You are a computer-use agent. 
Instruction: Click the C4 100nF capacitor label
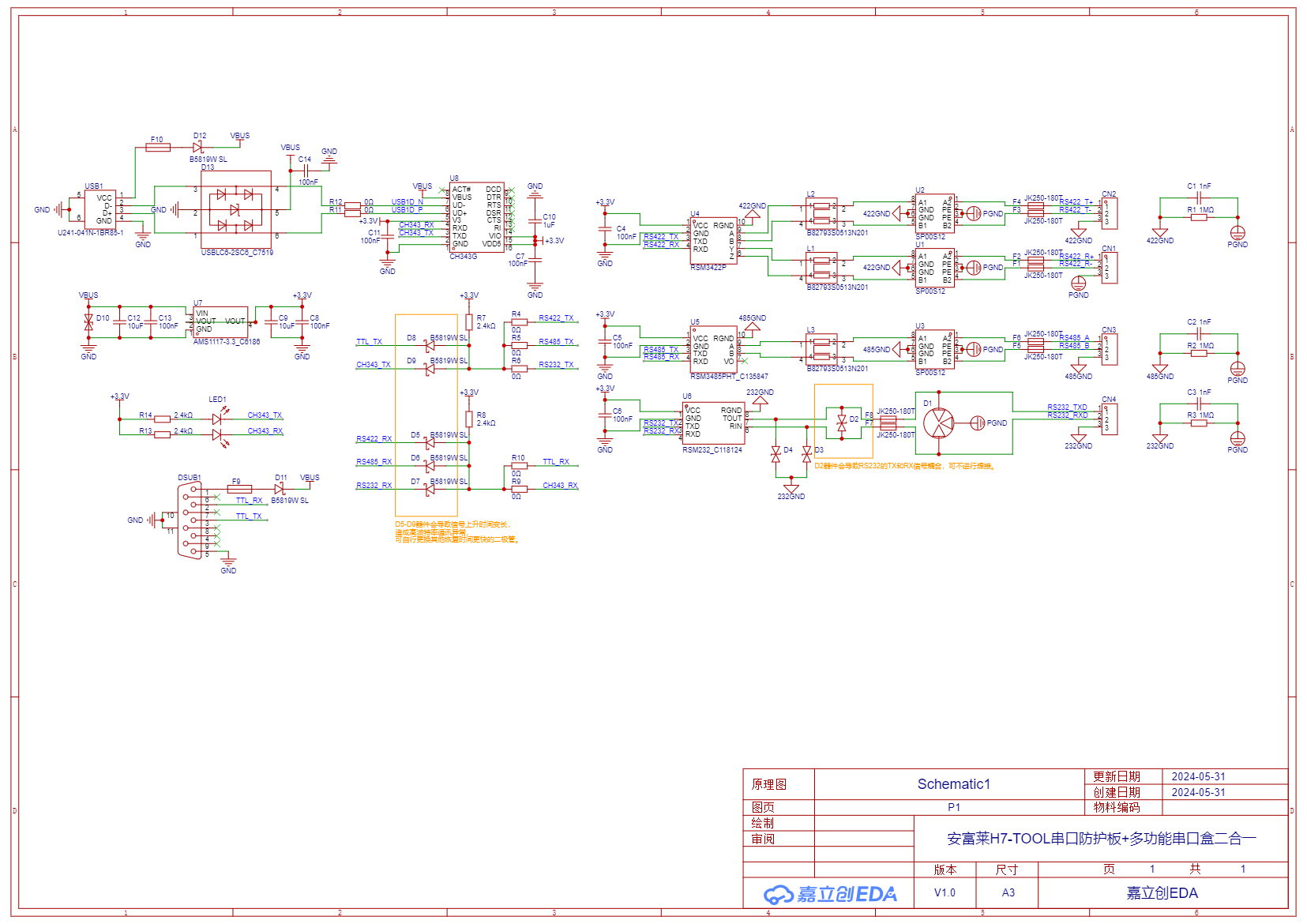point(626,233)
